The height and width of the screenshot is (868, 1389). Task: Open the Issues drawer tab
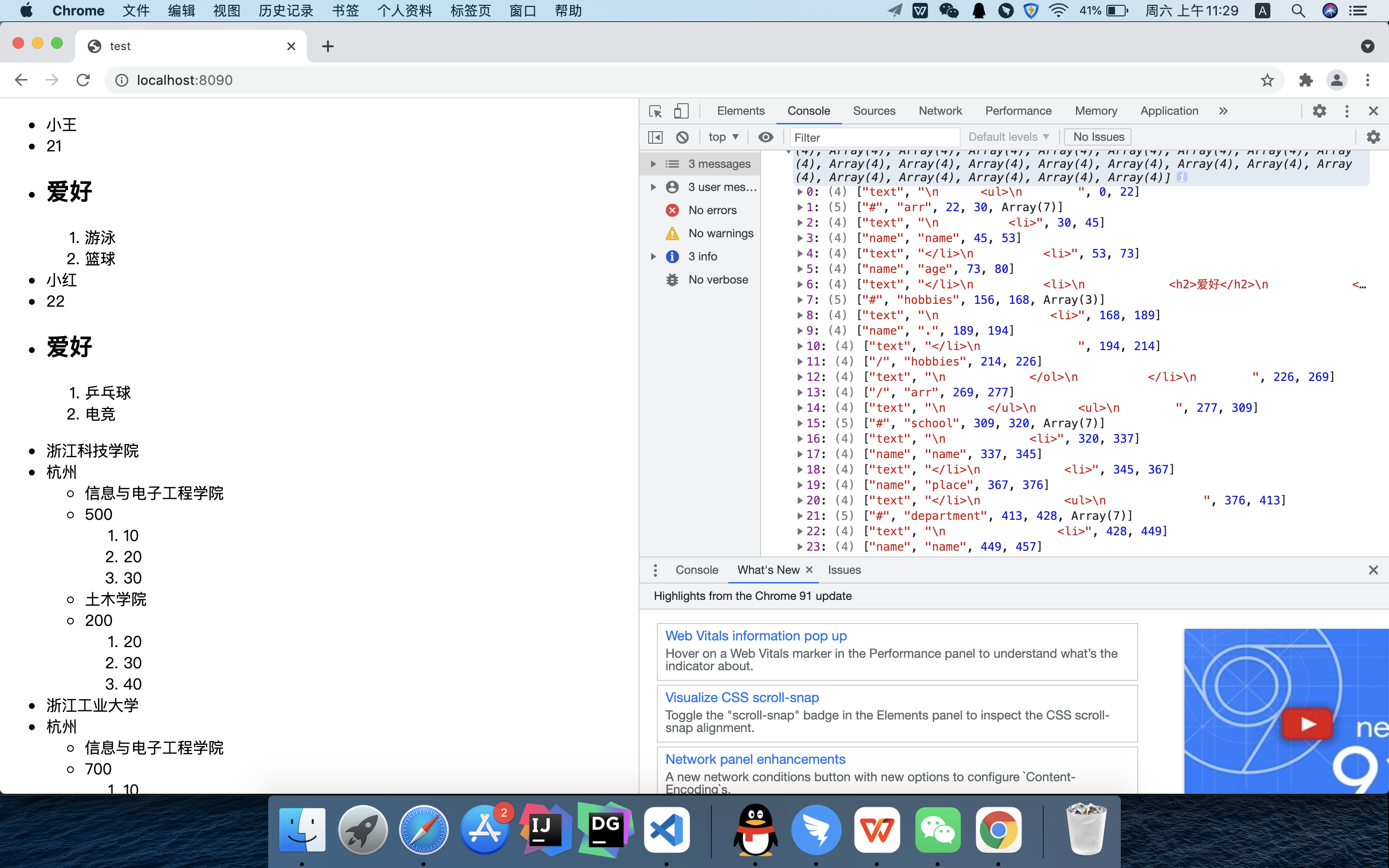point(844,570)
